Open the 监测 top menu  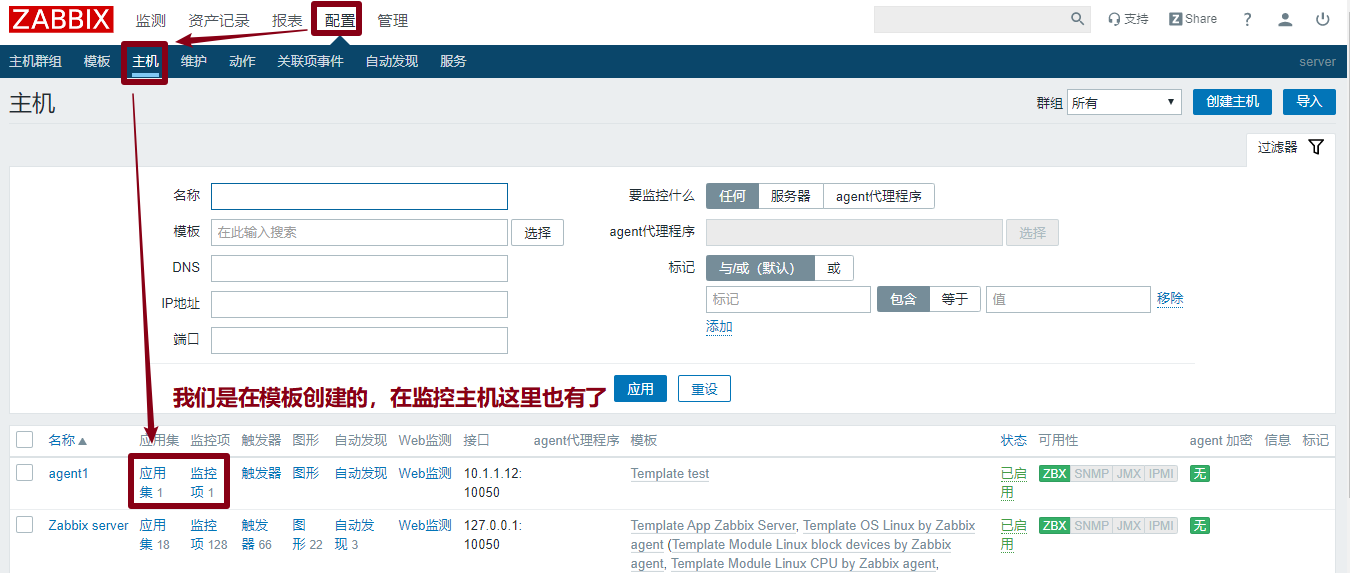pyautogui.click(x=151, y=20)
